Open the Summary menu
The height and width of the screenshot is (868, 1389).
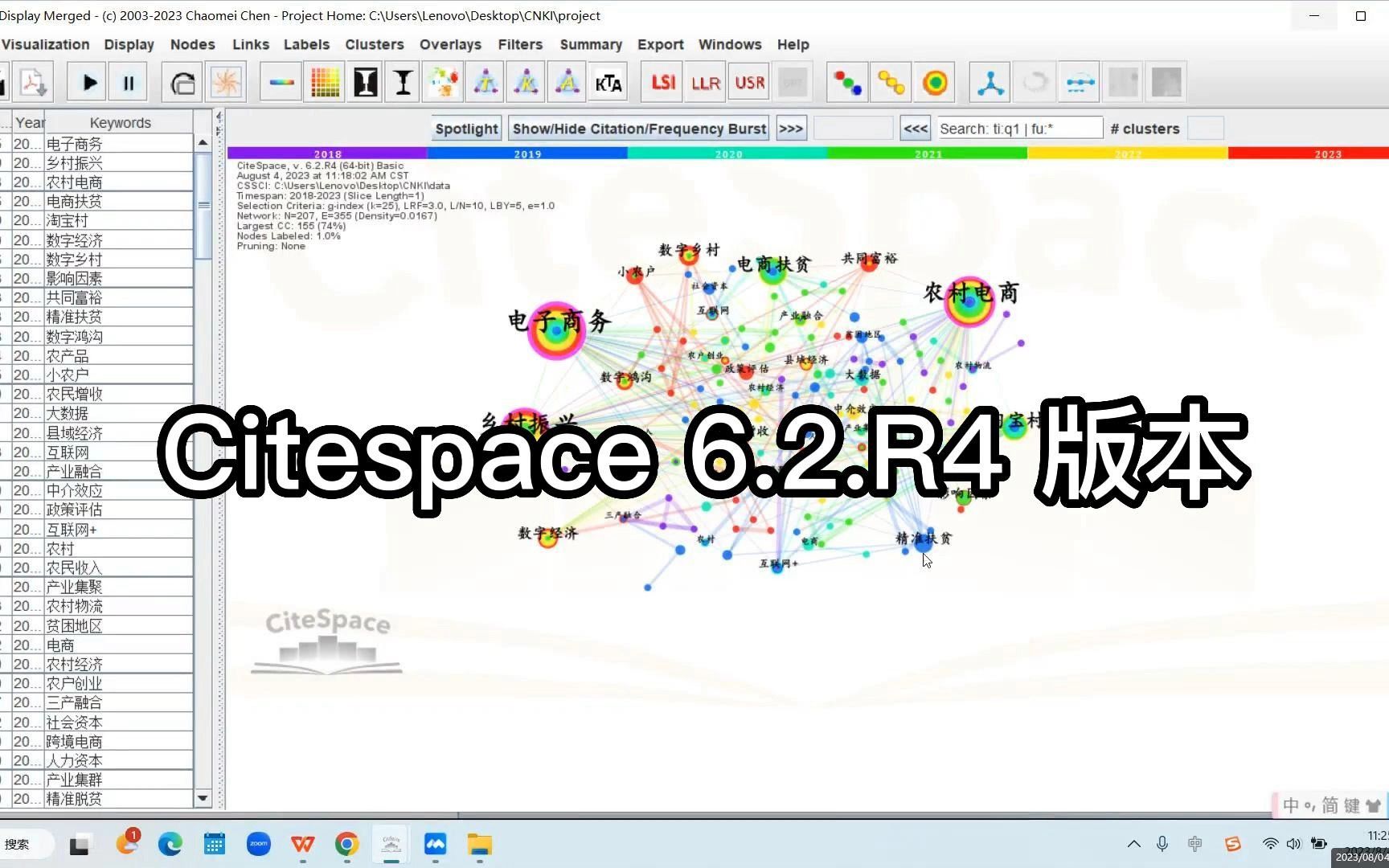click(591, 44)
